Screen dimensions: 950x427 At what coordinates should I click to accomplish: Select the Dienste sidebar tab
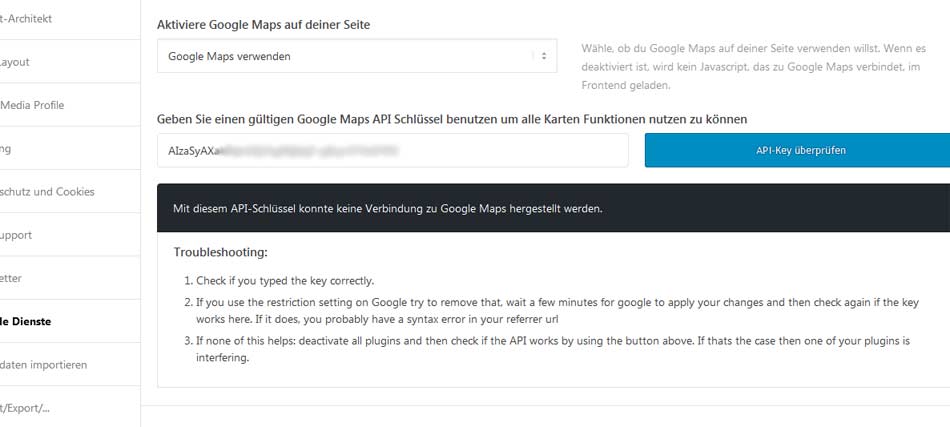click(70, 322)
